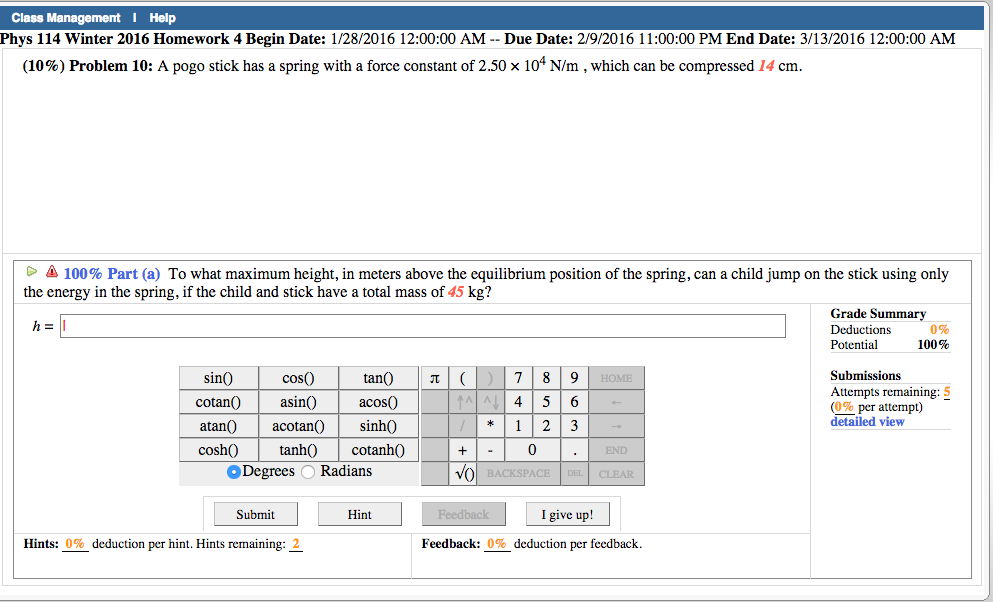Click the subscript down-arrow key
The width and height of the screenshot is (993, 602).
tap(490, 402)
